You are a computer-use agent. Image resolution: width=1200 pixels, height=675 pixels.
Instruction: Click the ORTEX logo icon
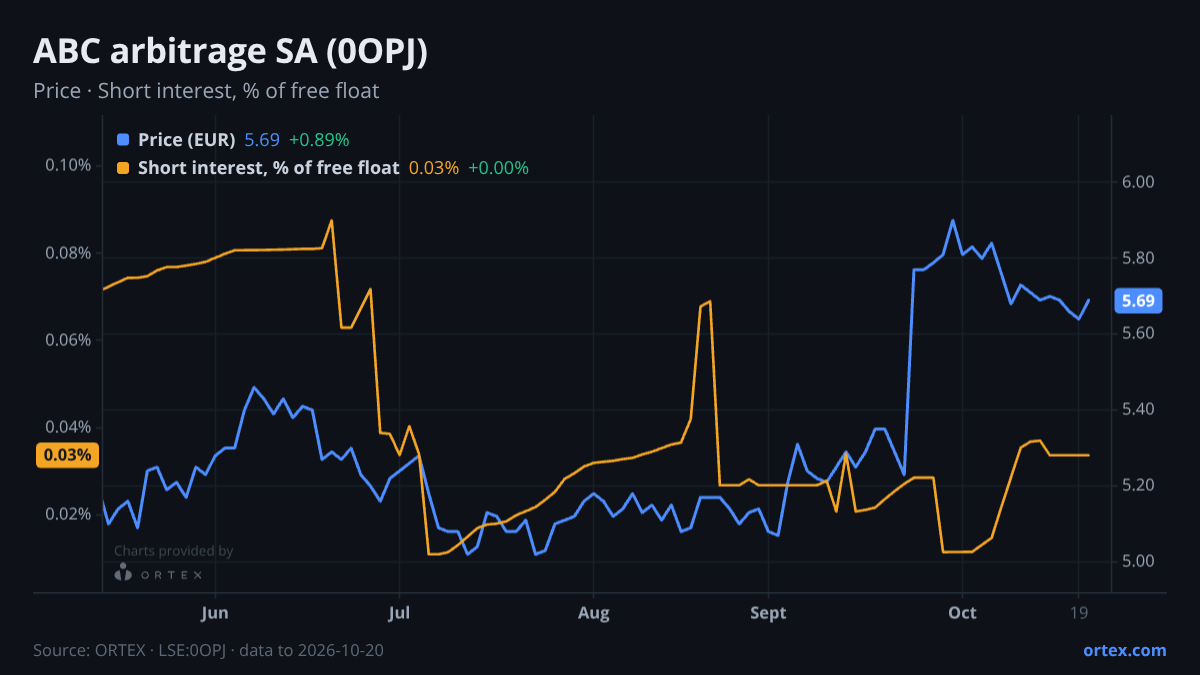click(x=123, y=573)
